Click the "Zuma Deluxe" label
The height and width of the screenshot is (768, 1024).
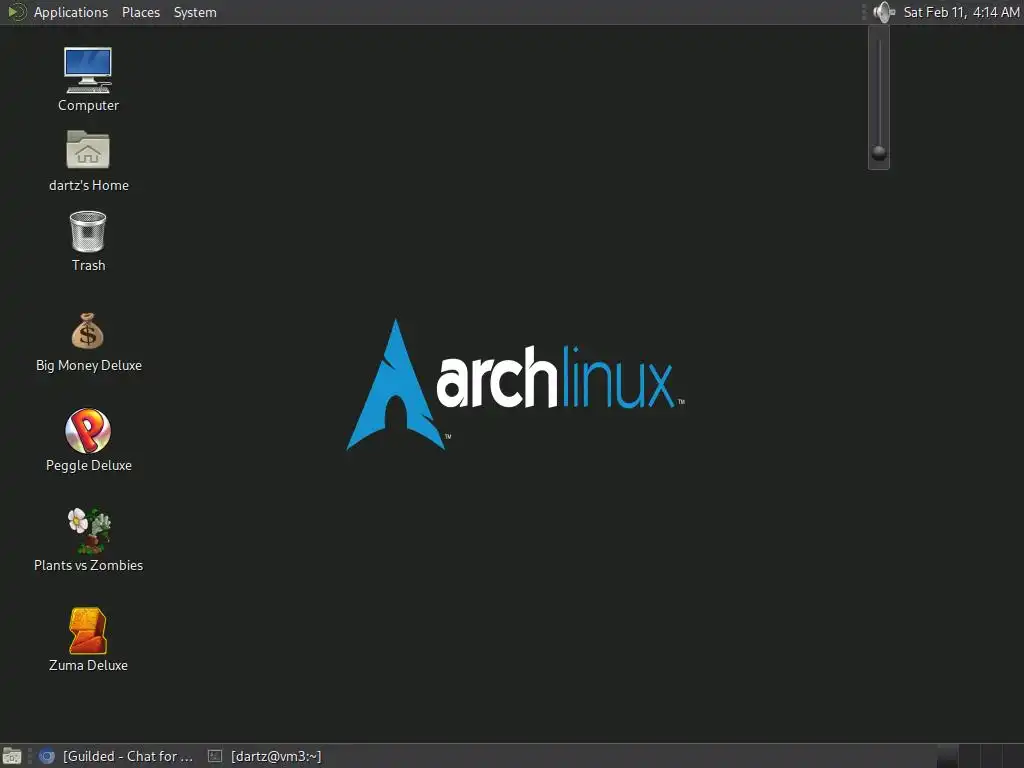point(88,665)
